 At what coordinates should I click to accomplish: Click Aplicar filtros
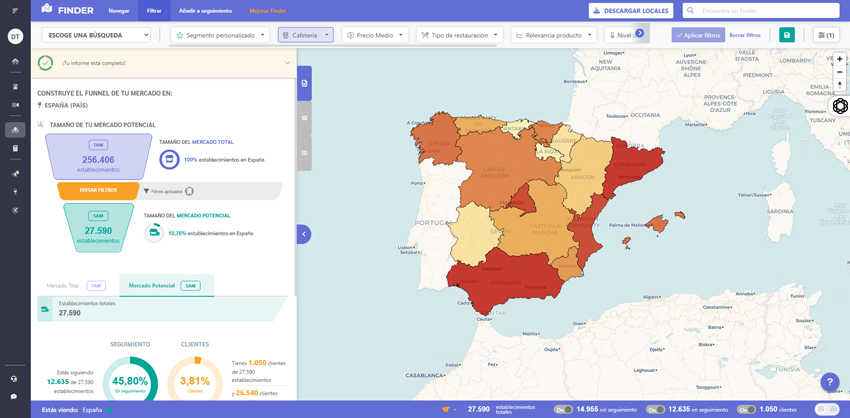[x=698, y=35]
